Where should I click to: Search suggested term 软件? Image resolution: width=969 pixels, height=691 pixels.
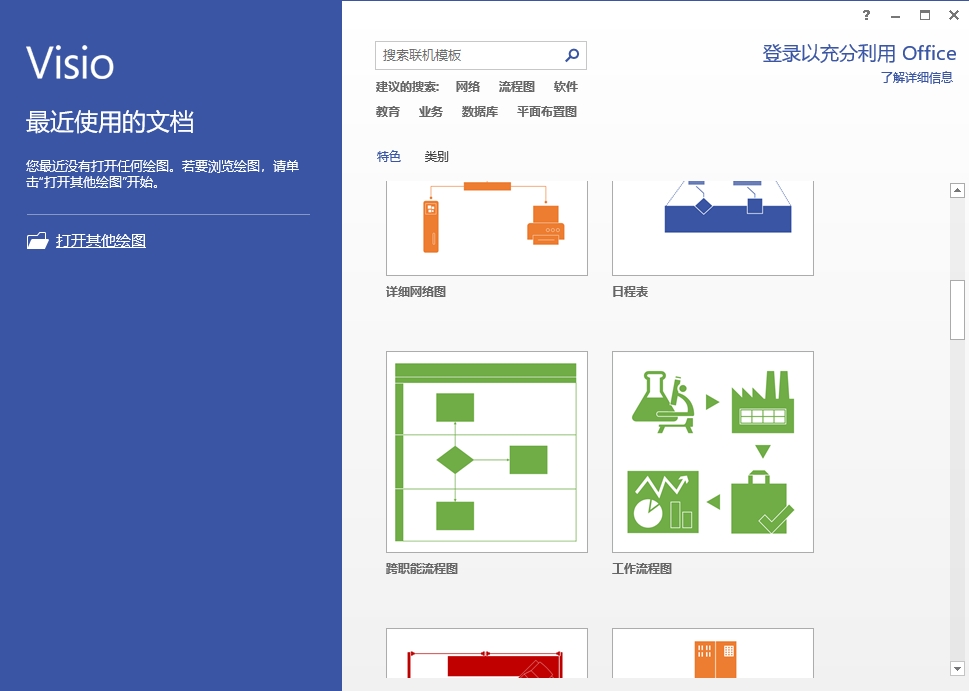click(x=565, y=87)
